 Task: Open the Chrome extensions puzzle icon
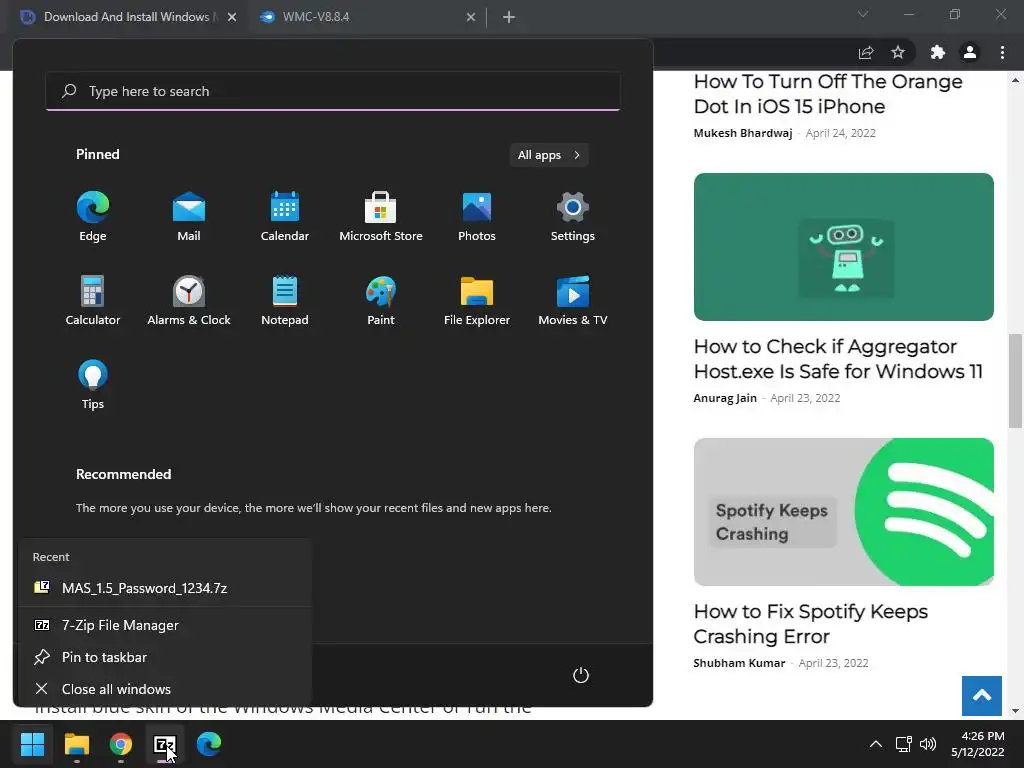click(x=938, y=52)
